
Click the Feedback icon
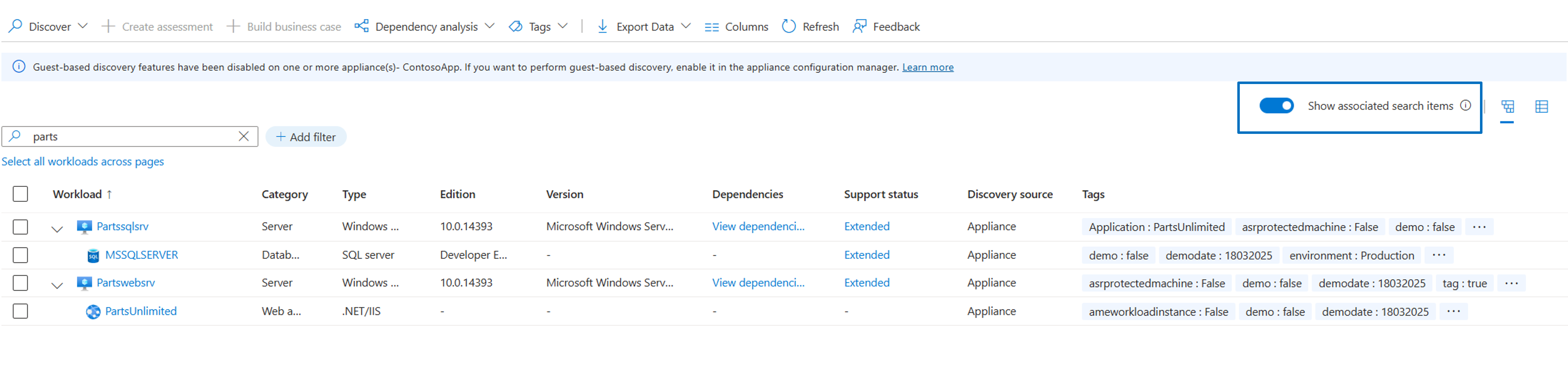pyautogui.click(x=859, y=26)
